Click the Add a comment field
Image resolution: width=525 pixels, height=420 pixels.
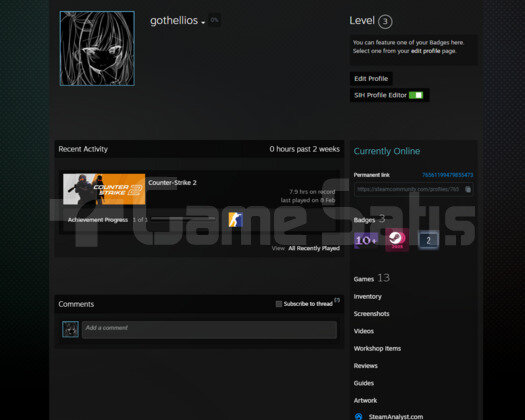pyautogui.click(x=209, y=330)
